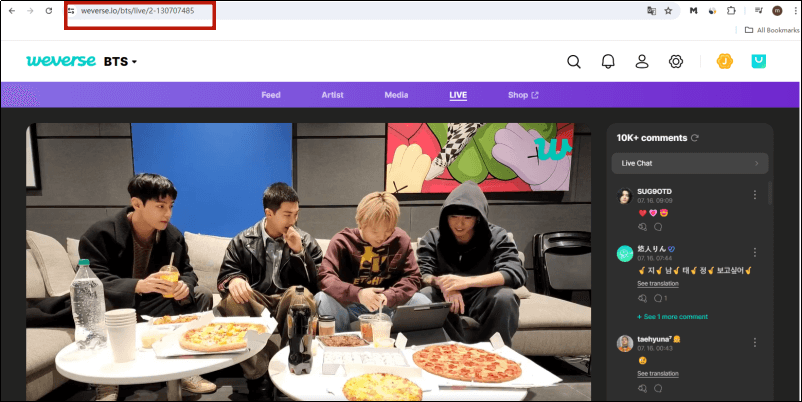Open the options dots on SUG9OTD's comment

pos(754,195)
